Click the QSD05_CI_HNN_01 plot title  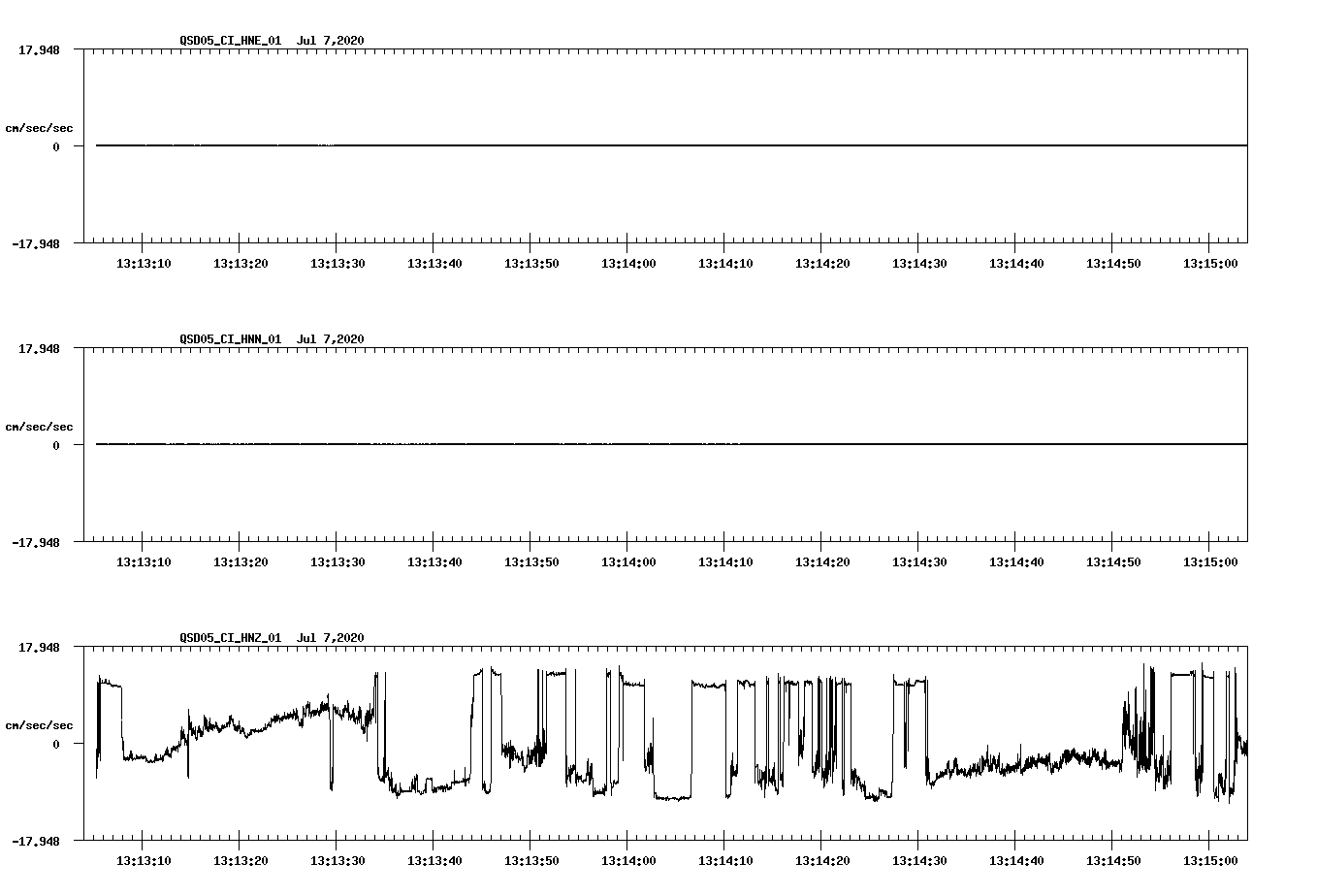point(272,338)
